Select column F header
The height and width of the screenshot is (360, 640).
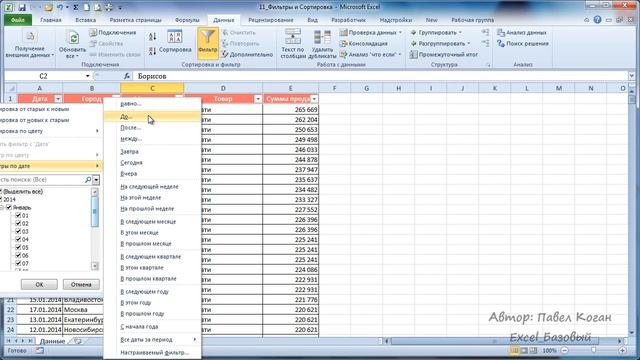tap(334, 88)
